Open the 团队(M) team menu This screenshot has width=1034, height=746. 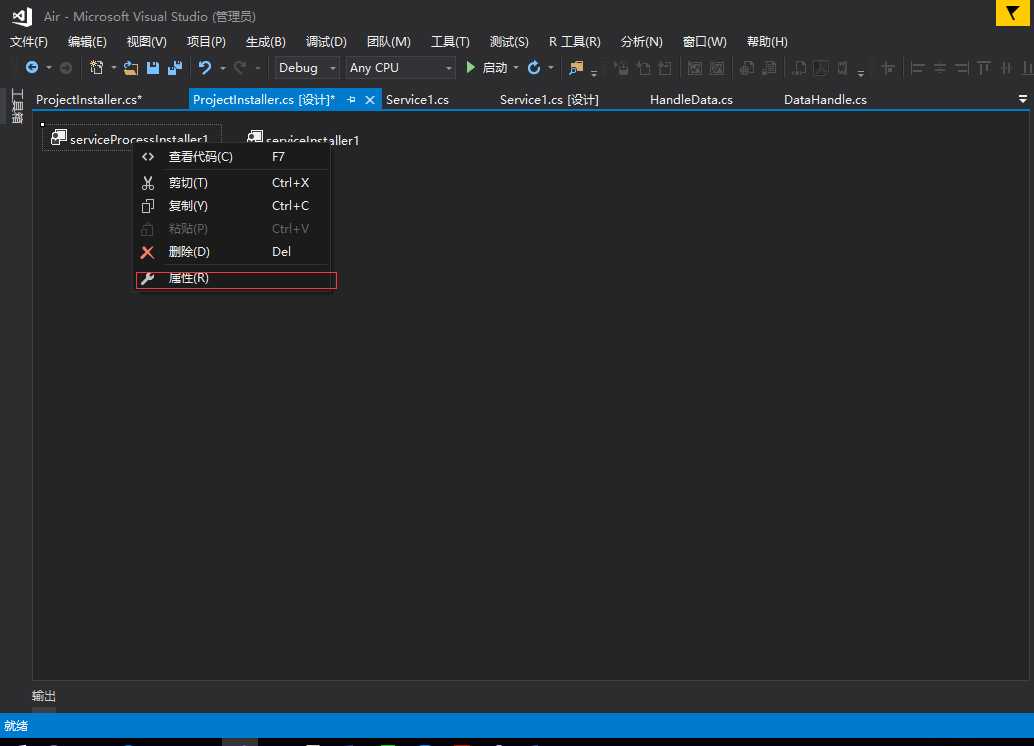click(x=388, y=42)
